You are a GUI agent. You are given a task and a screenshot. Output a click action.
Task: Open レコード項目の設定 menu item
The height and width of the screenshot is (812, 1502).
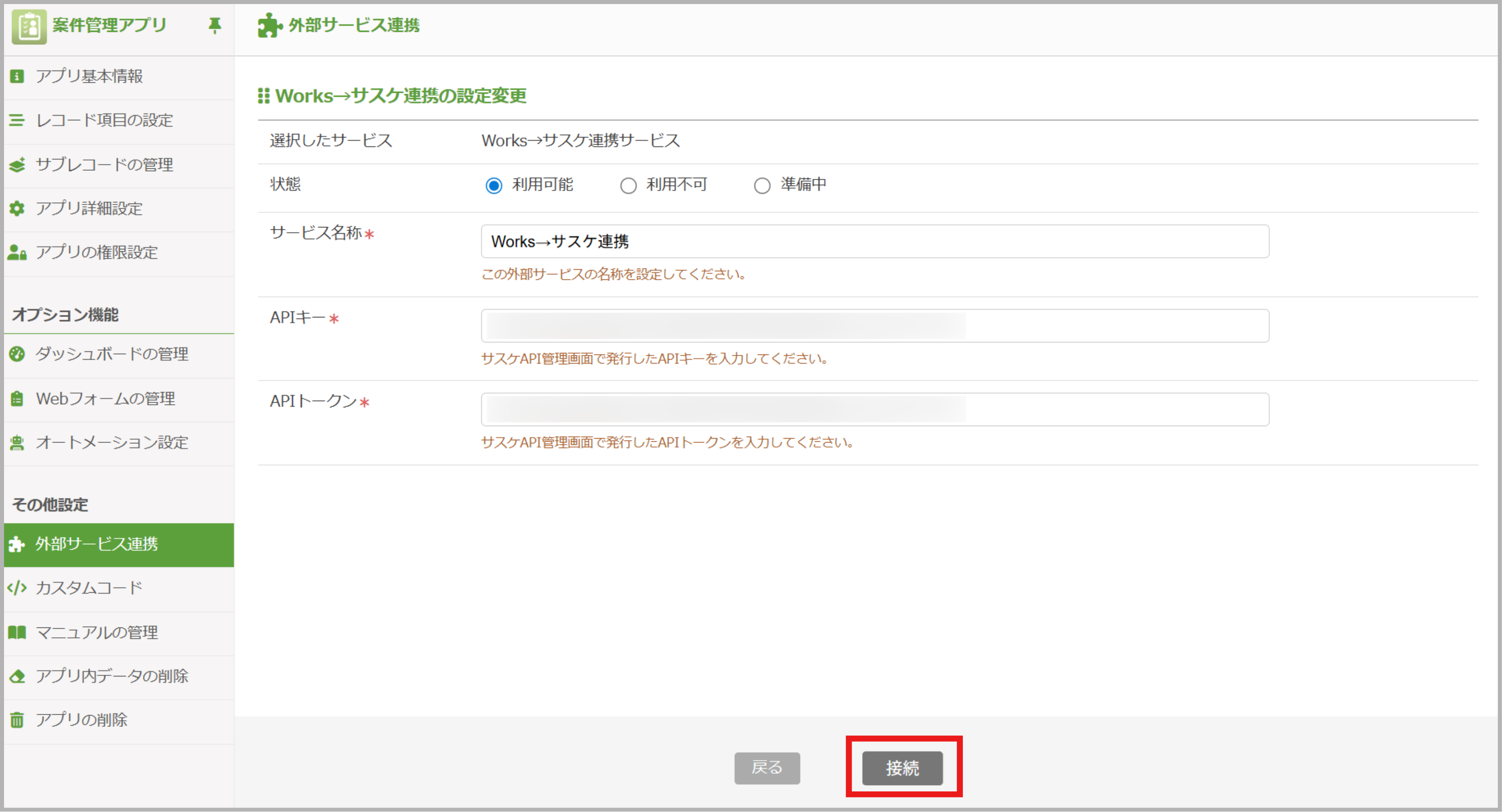pos(119,121)
